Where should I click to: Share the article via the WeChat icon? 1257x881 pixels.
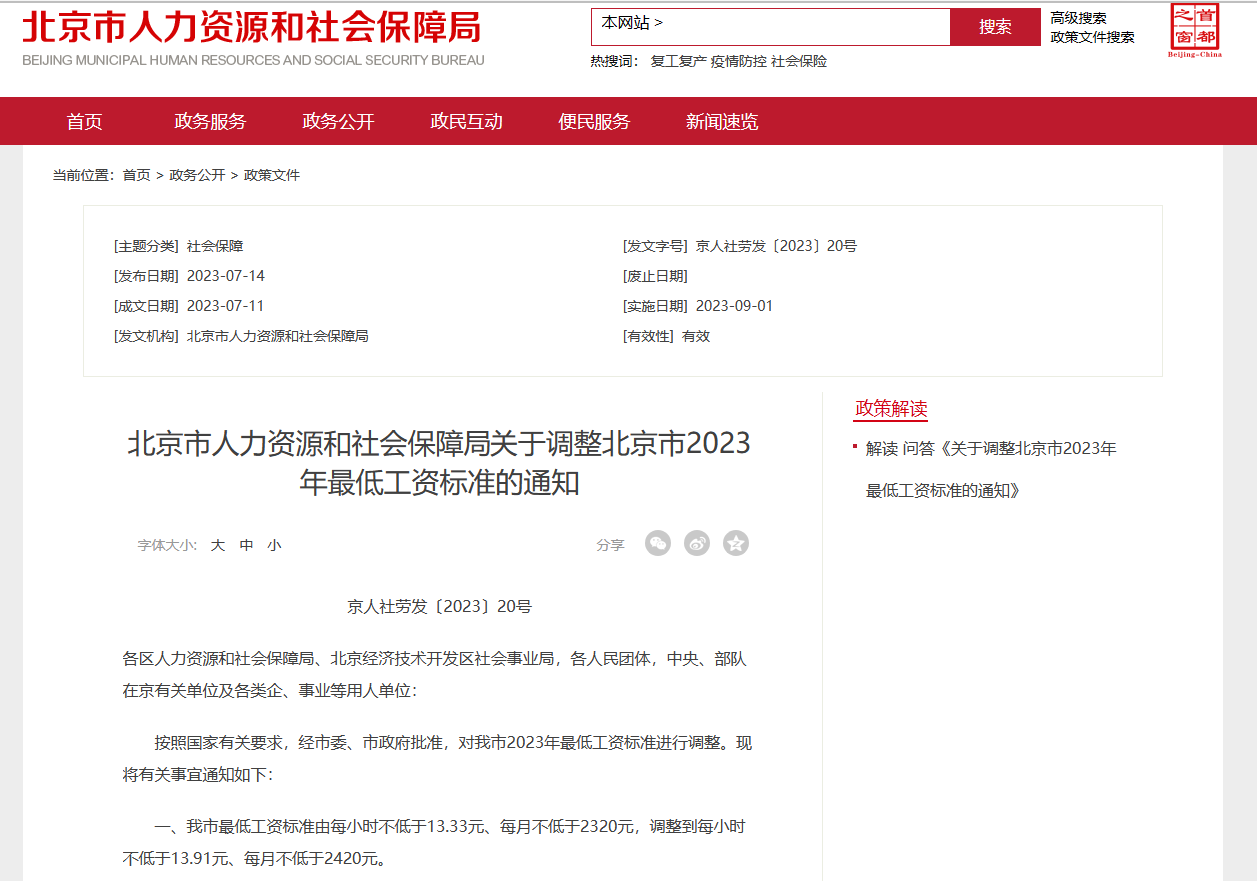tap(657, 543)
